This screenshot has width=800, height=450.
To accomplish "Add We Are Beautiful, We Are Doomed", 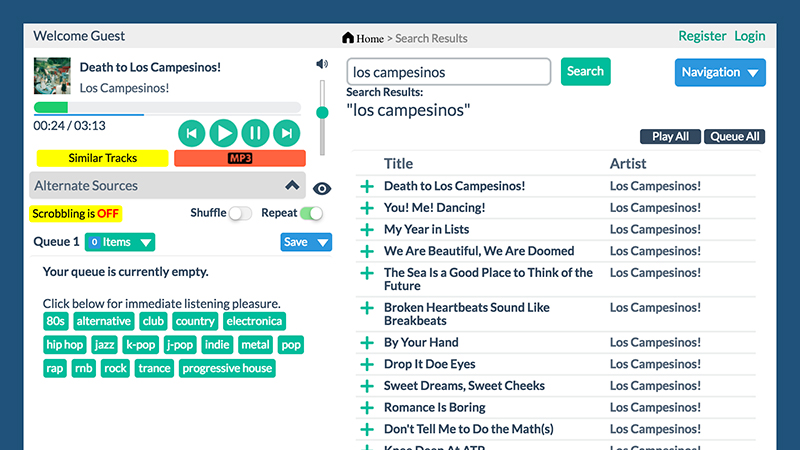I will (x=367, y=252).
